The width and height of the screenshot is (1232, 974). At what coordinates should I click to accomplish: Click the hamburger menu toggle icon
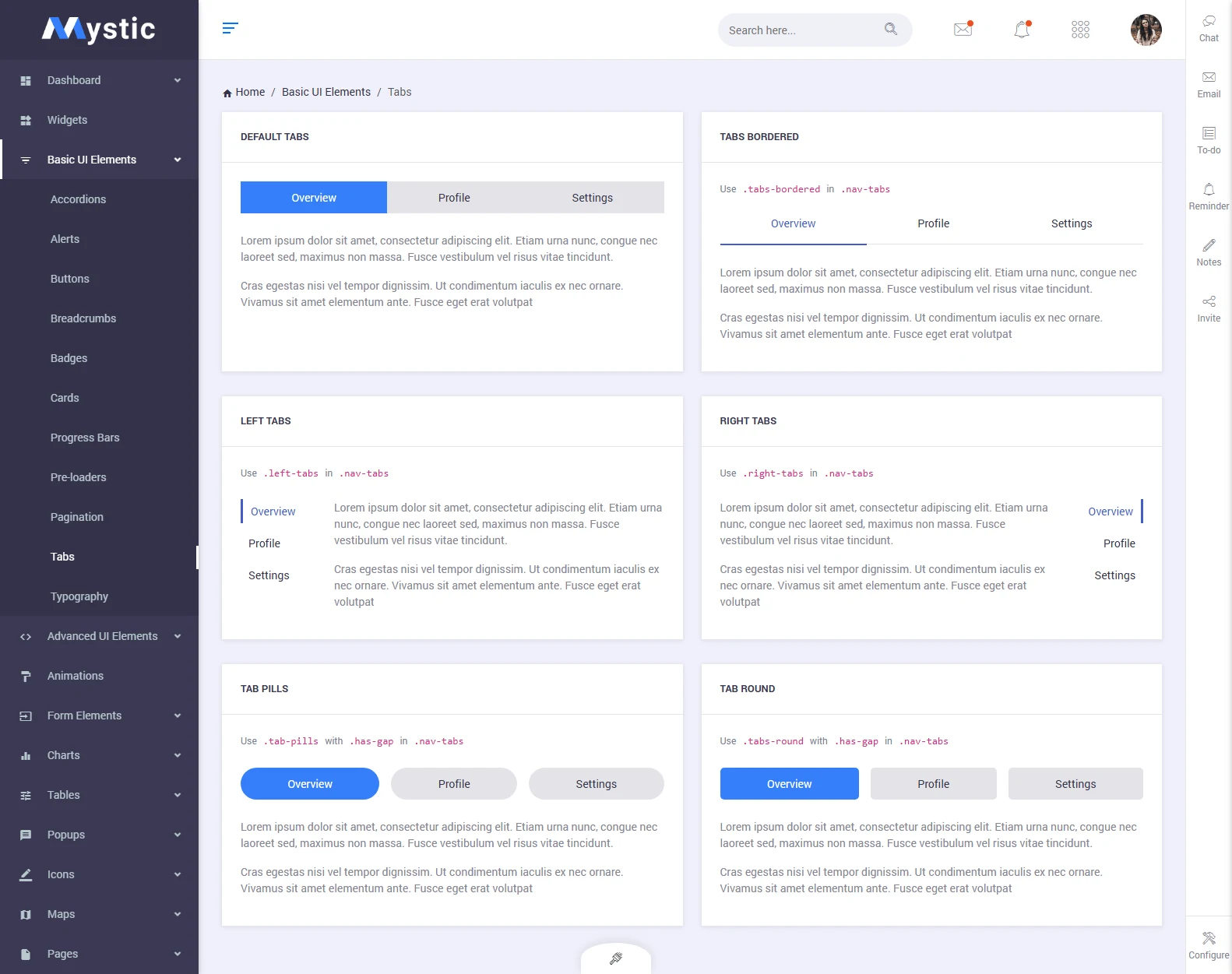click(x=230, y=29)
